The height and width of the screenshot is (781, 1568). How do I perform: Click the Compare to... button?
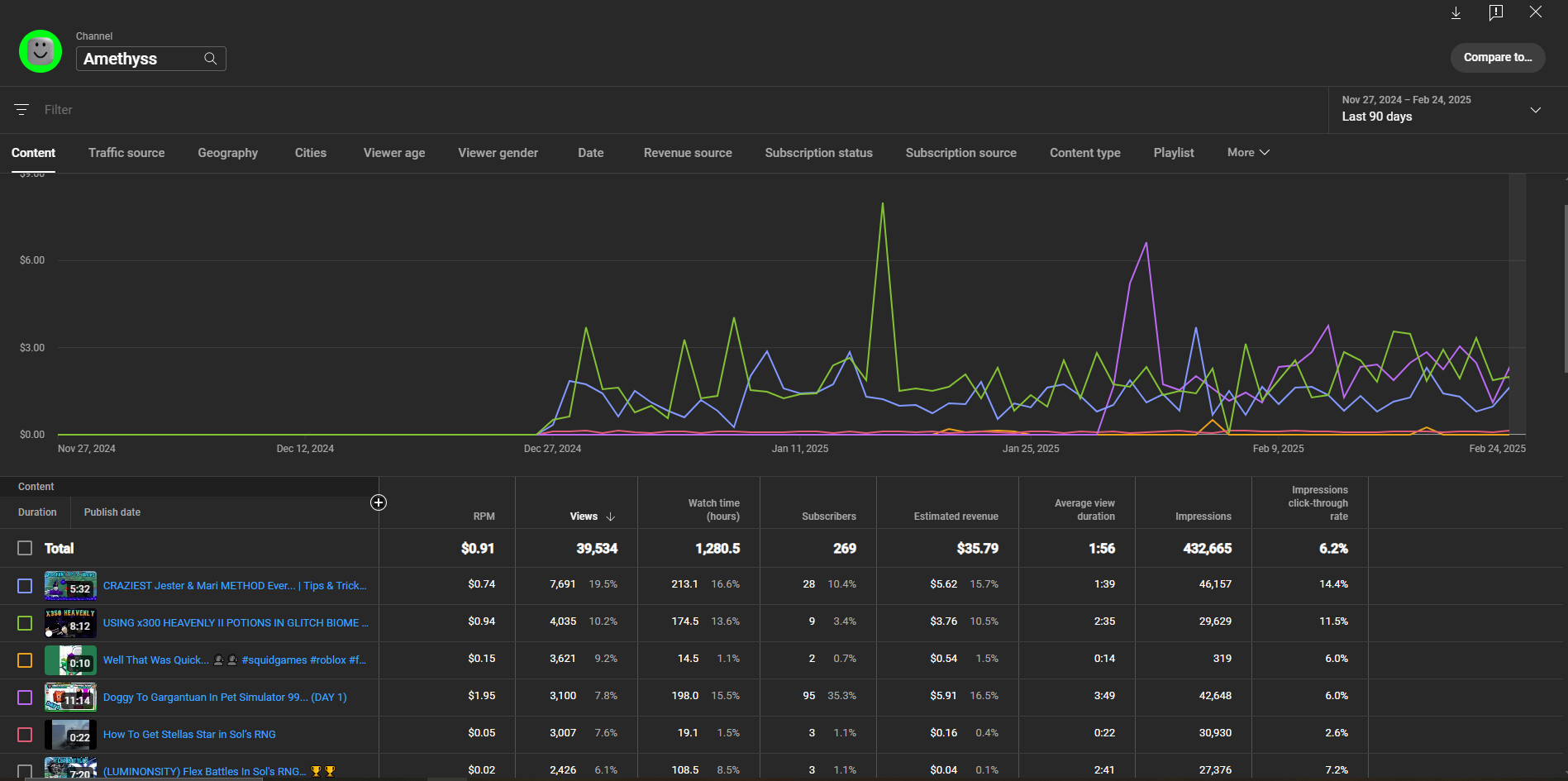[x=1498, y=58]
